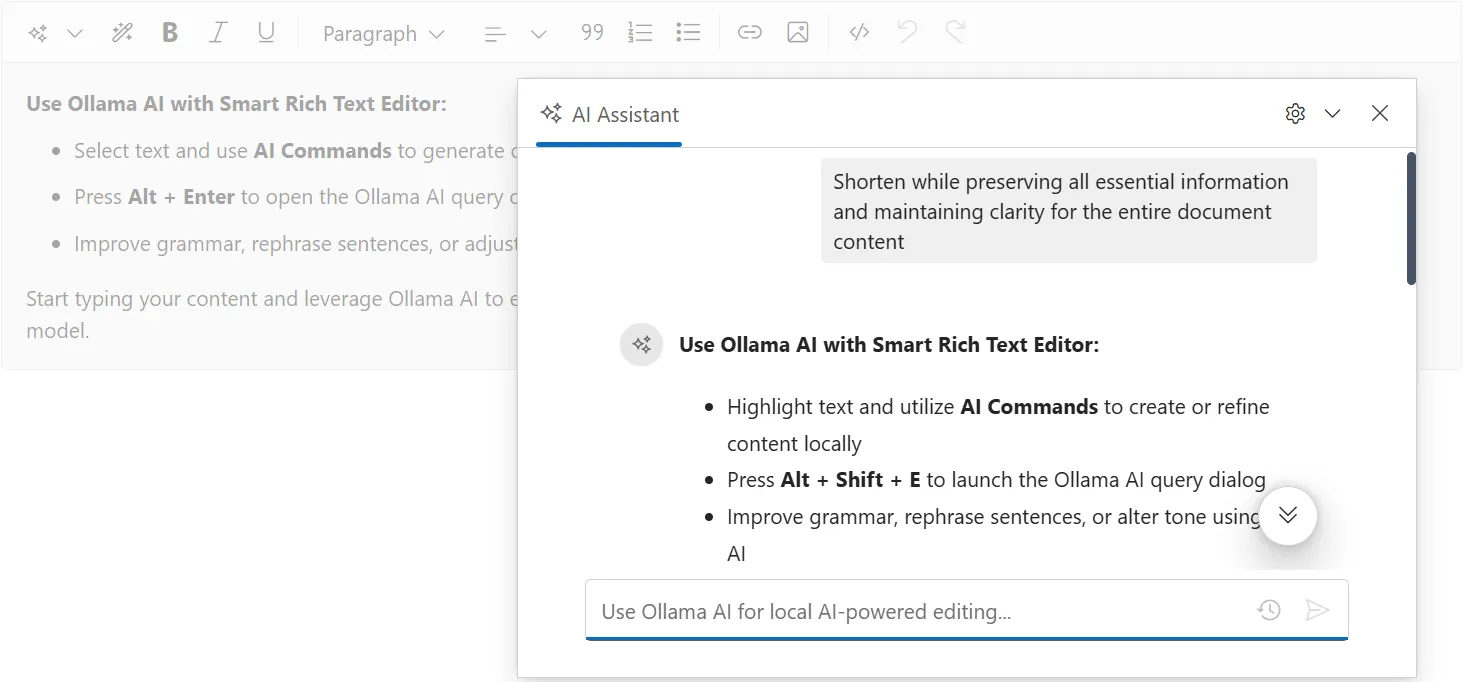
Task: Click the response bullet 'Improve grammar, rephrase sentences, or alter tone'
Action: pos(993,535)
